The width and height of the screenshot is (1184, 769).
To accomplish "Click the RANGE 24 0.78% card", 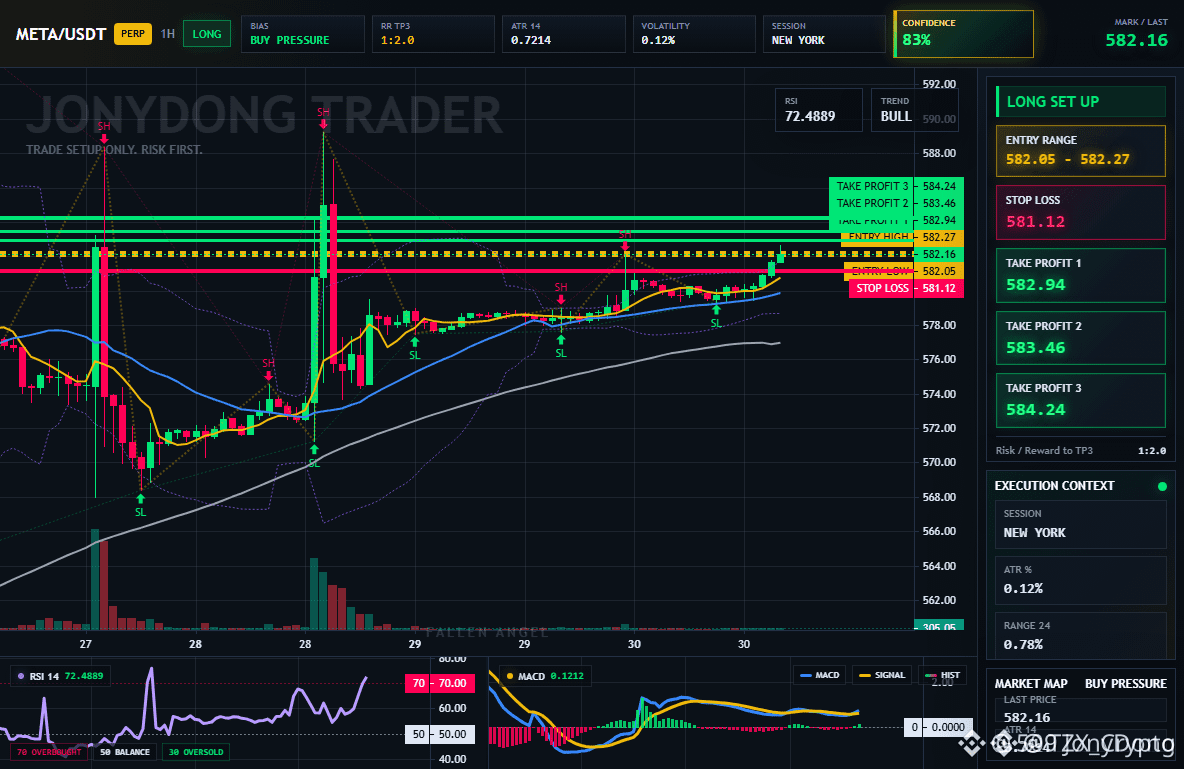I will [x=1081, y=635].
